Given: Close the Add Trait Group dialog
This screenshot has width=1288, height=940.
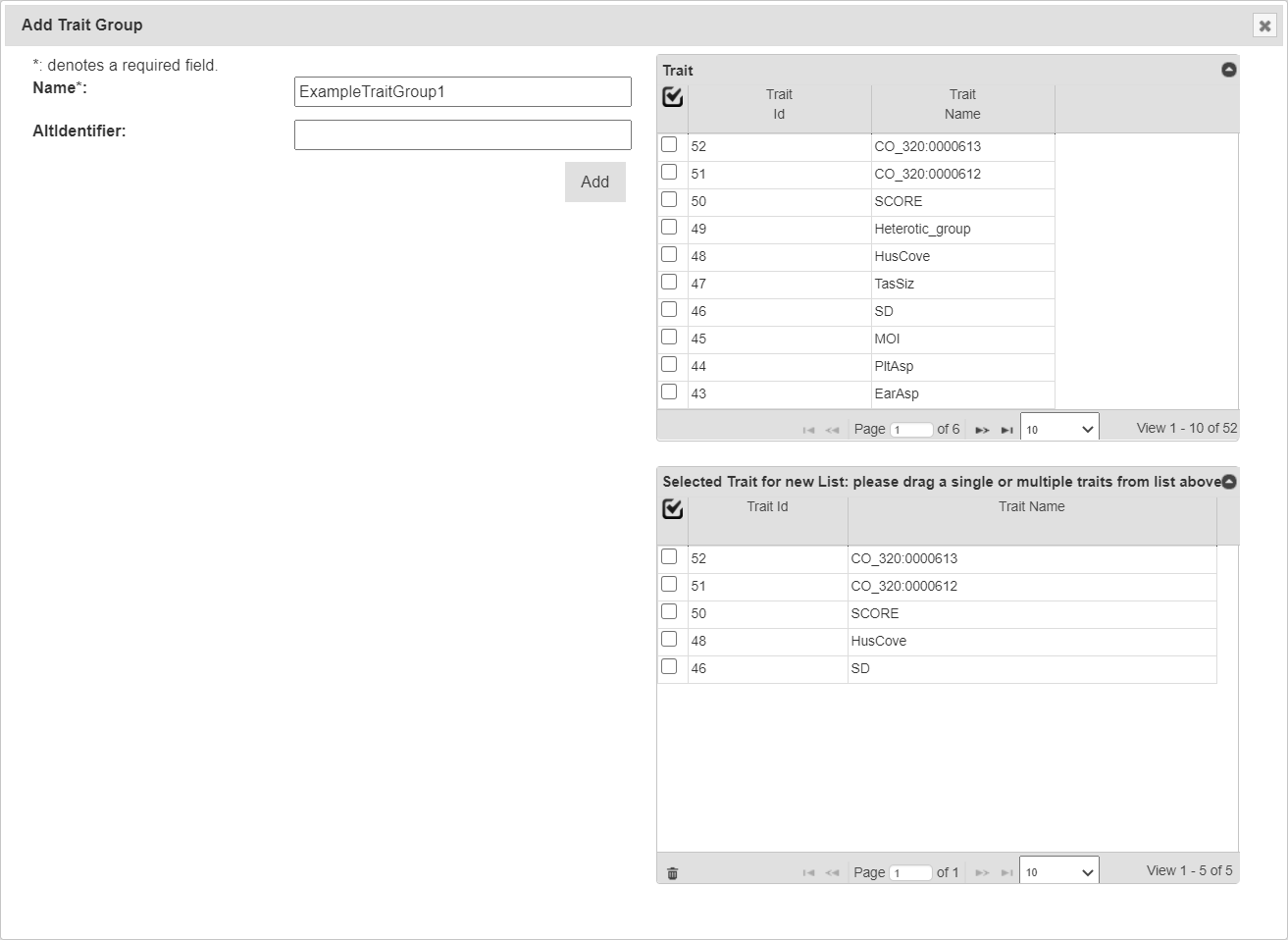Looking at the screenshot, I should [1264, 26].
